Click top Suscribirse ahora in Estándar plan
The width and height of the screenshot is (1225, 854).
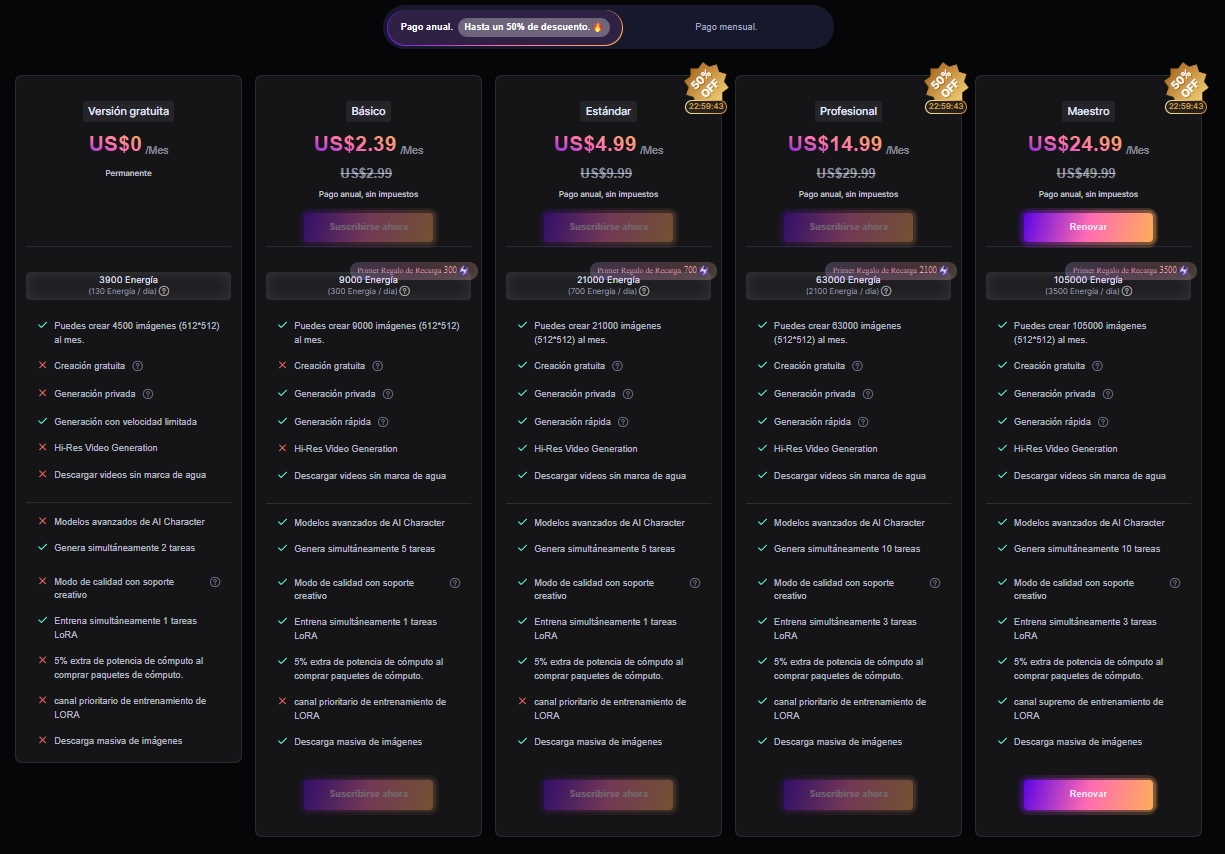pyautogui.click(x=608, y=227)
